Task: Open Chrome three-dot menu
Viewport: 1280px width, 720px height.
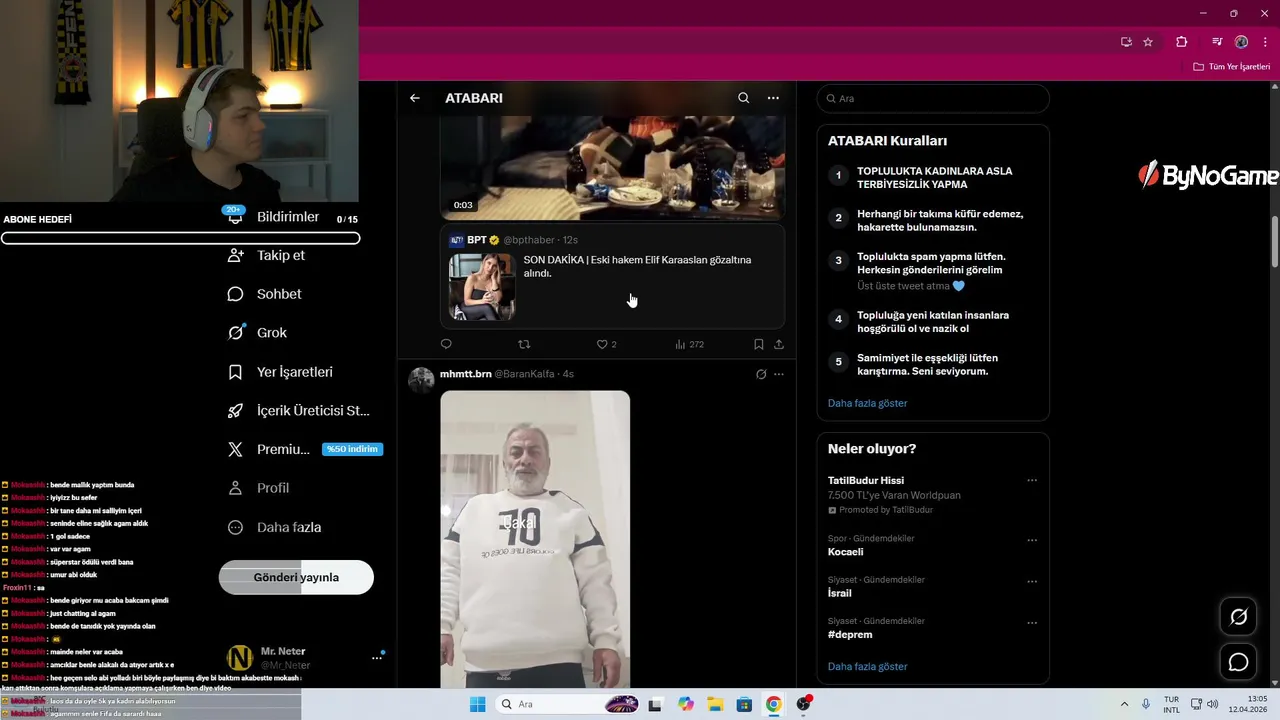Action: 1265,42
